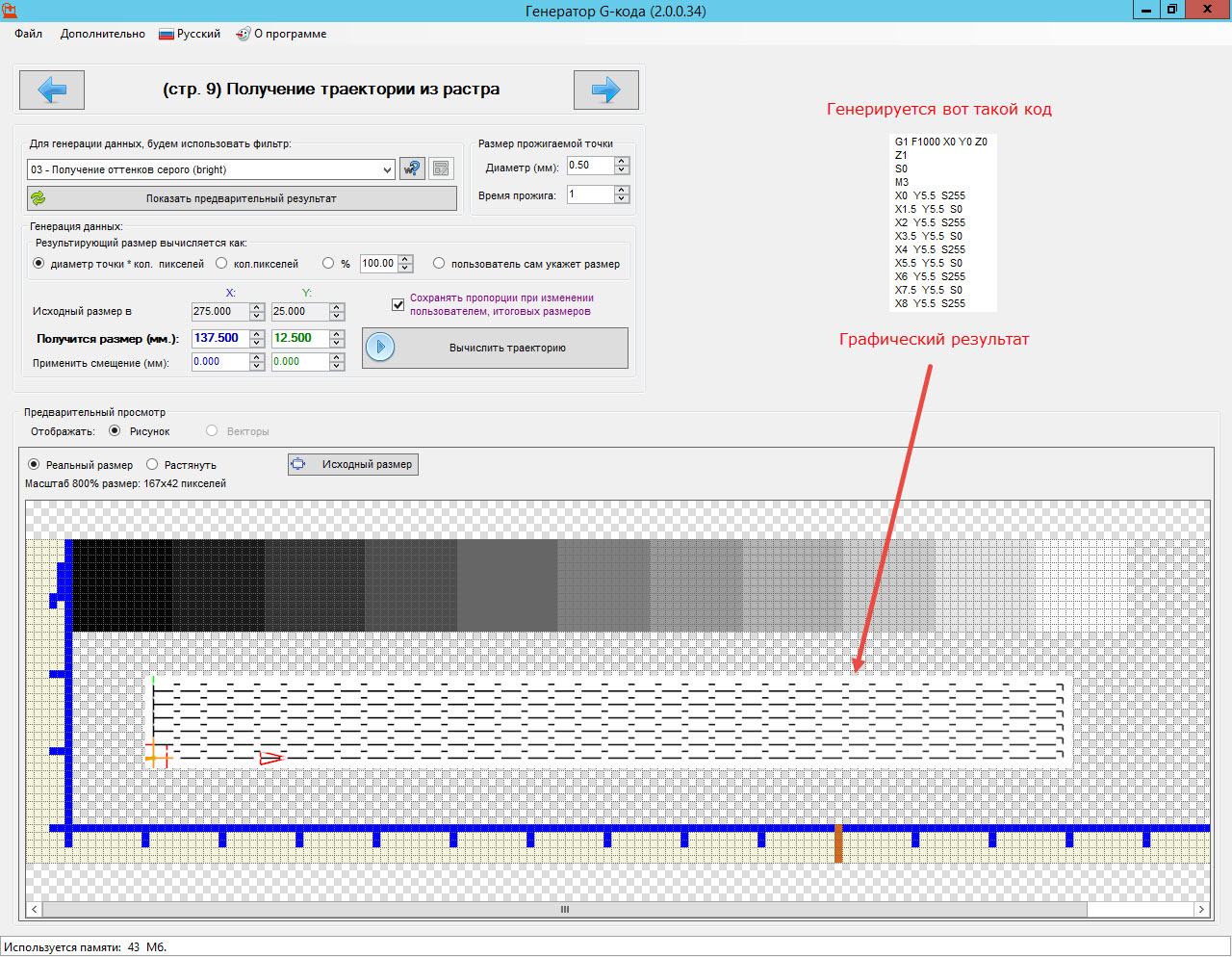
Task: Click result size Y field 12.500
Action: 300,338
